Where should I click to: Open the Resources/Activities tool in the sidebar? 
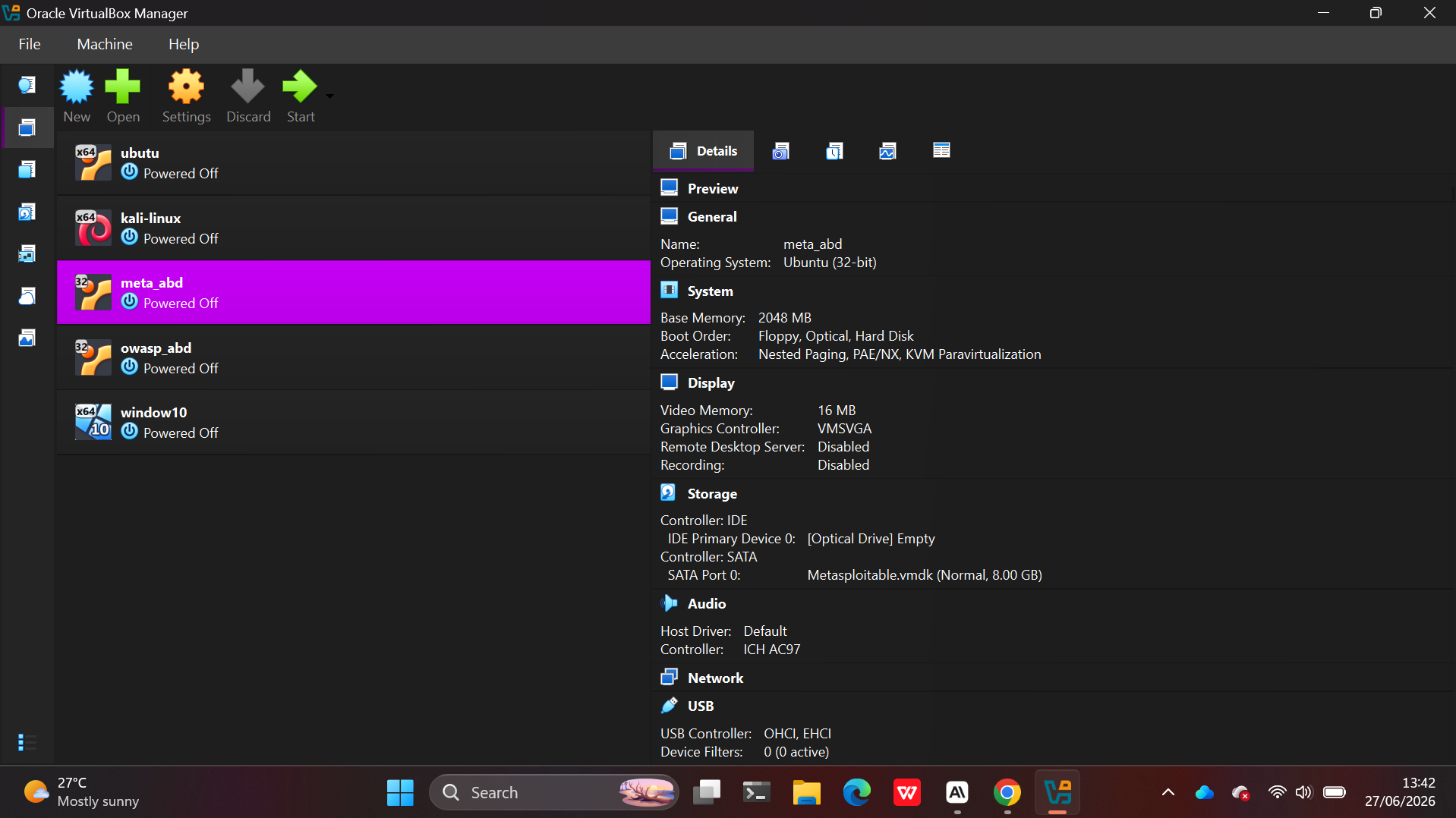[27, 338]
